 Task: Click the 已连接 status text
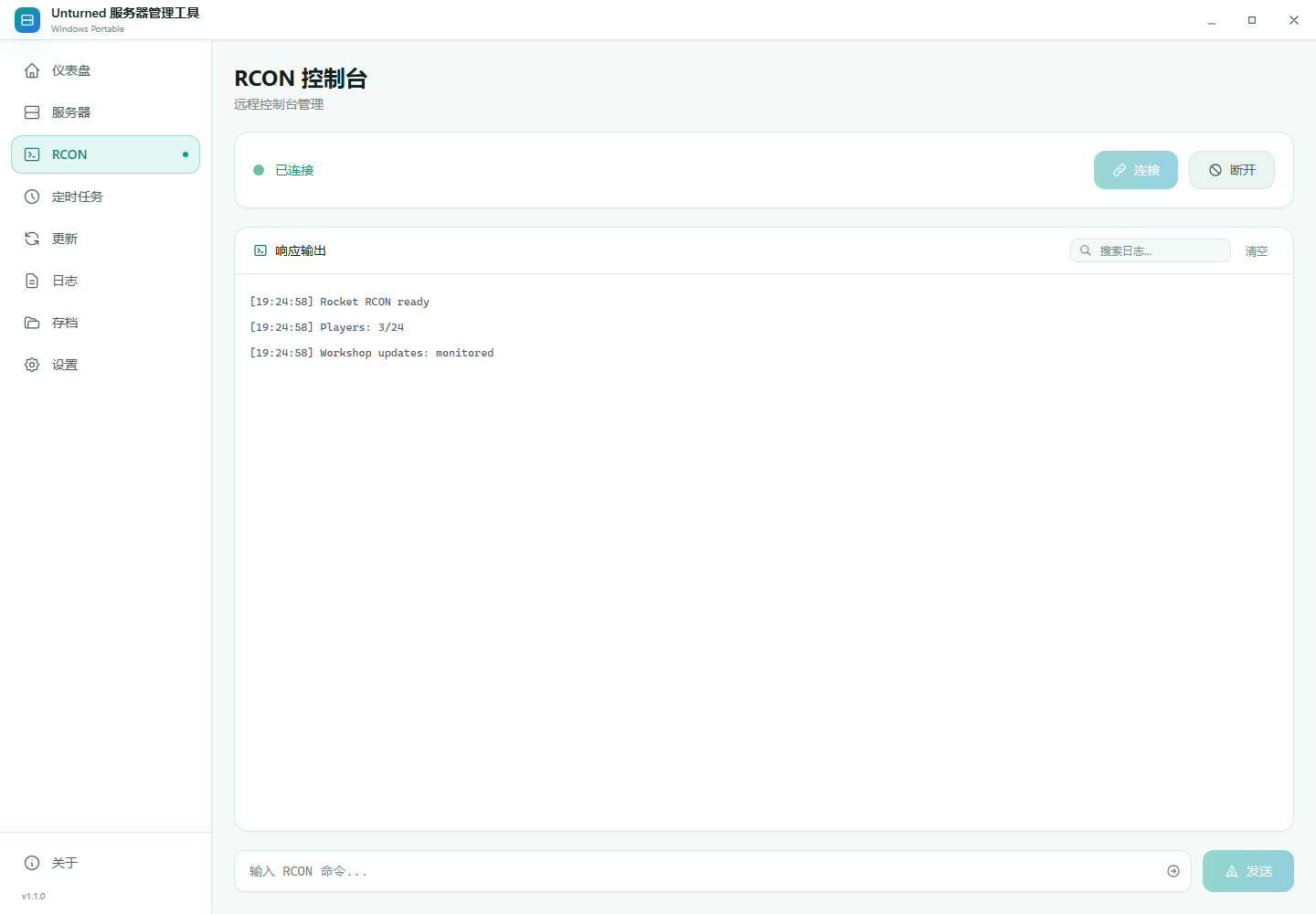[x=294, y=170]
